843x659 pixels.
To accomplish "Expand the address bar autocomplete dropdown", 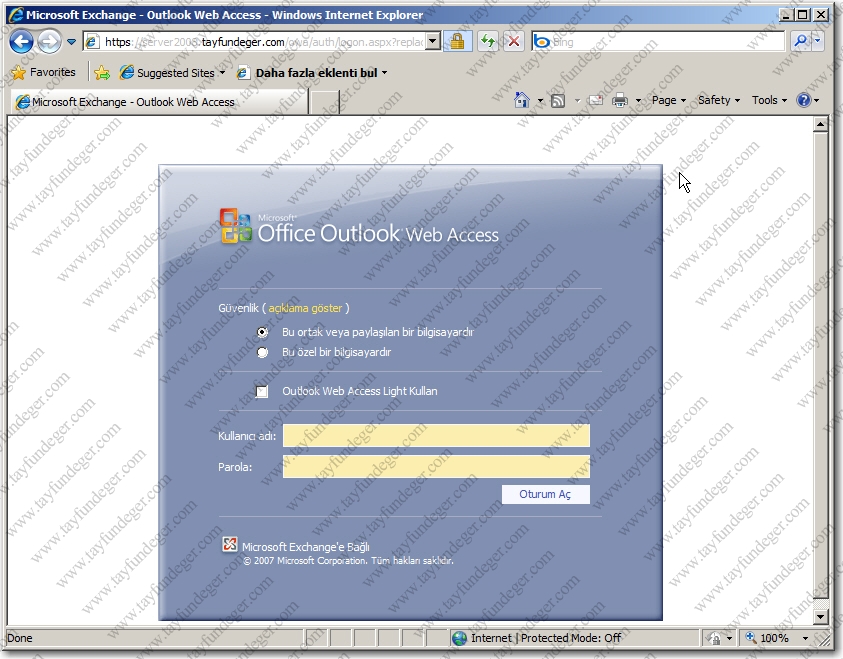I will (x=433, y=41).
